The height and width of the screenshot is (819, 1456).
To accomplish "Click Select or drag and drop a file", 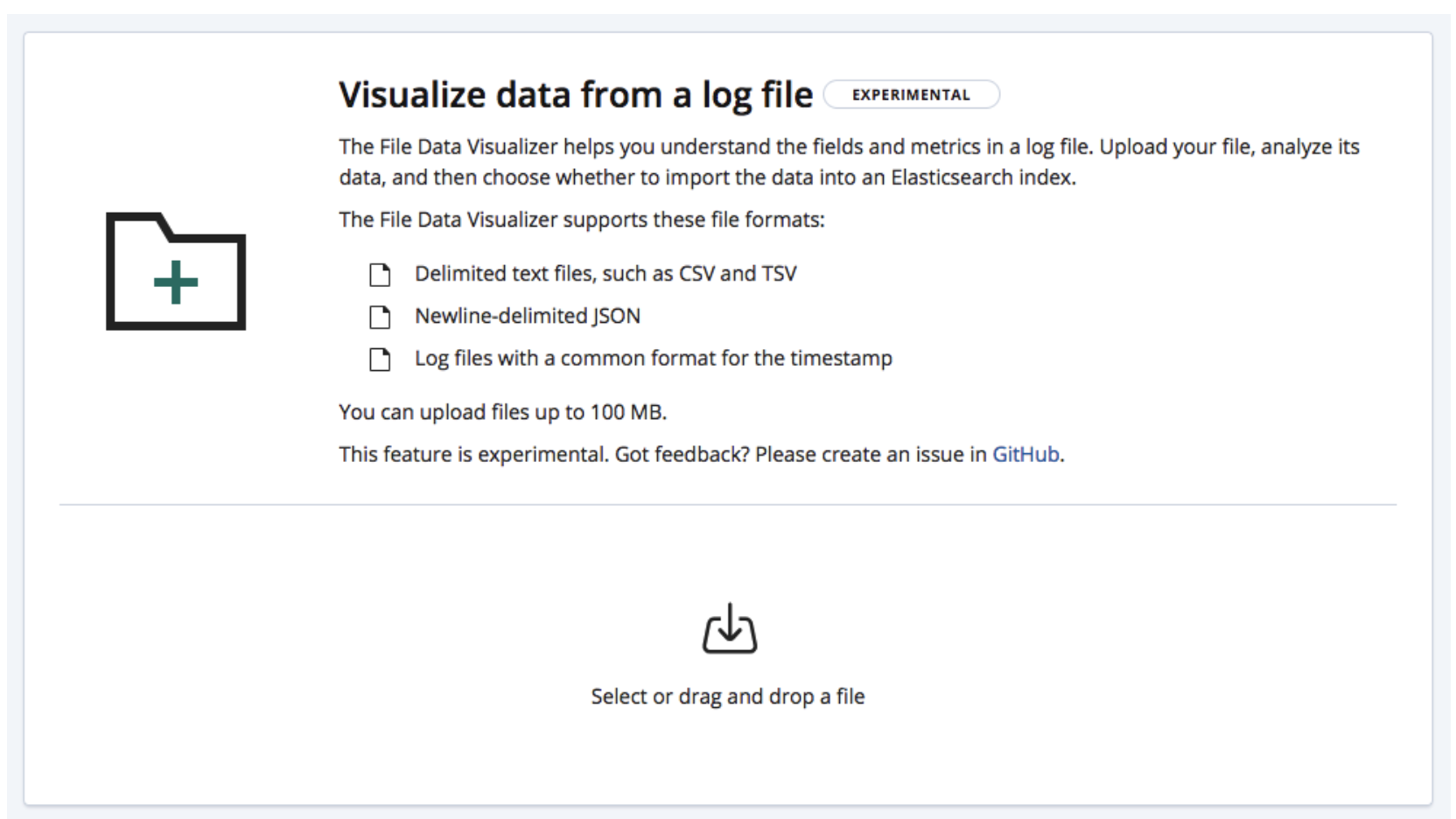I will point(729,696).
